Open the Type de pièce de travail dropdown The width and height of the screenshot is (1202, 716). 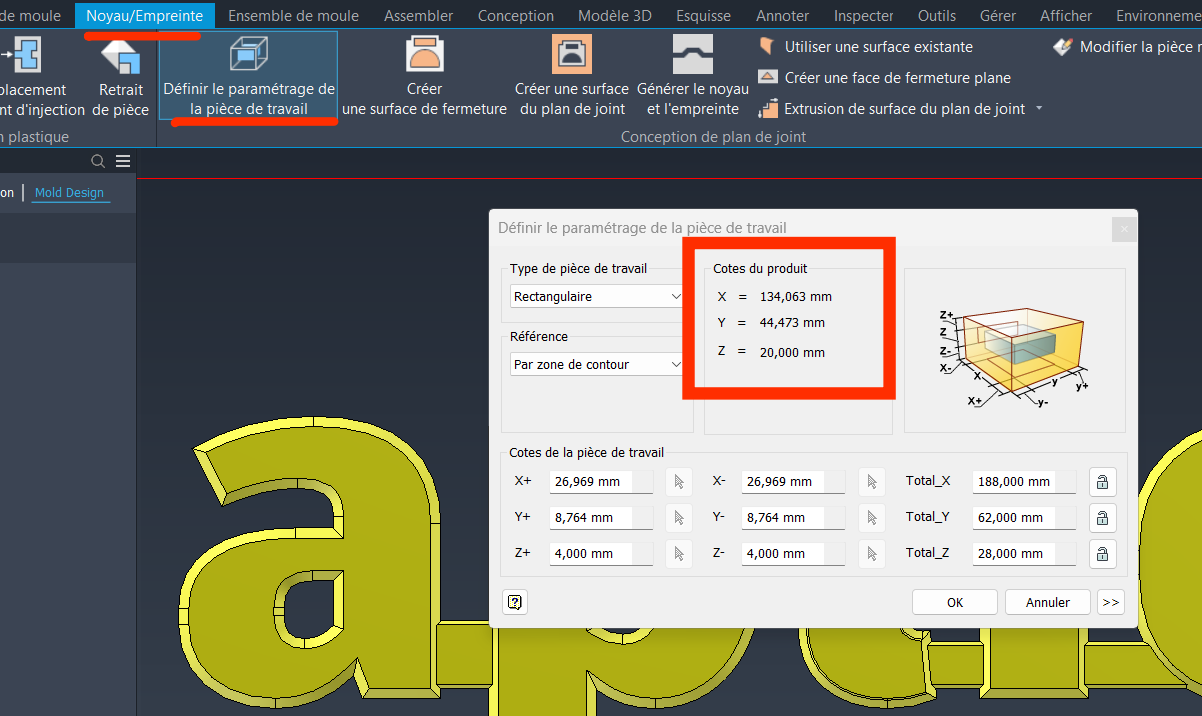(x=596, y=297)
